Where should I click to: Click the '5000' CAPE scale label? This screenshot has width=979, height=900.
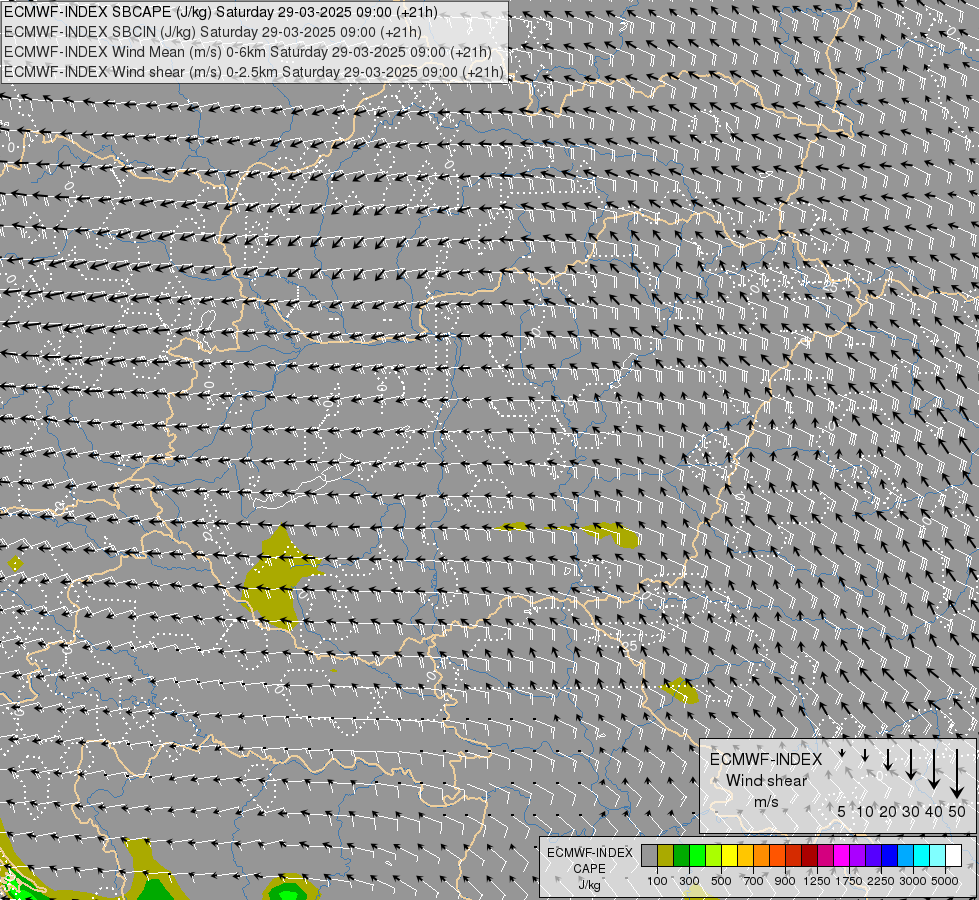point(945,881)
